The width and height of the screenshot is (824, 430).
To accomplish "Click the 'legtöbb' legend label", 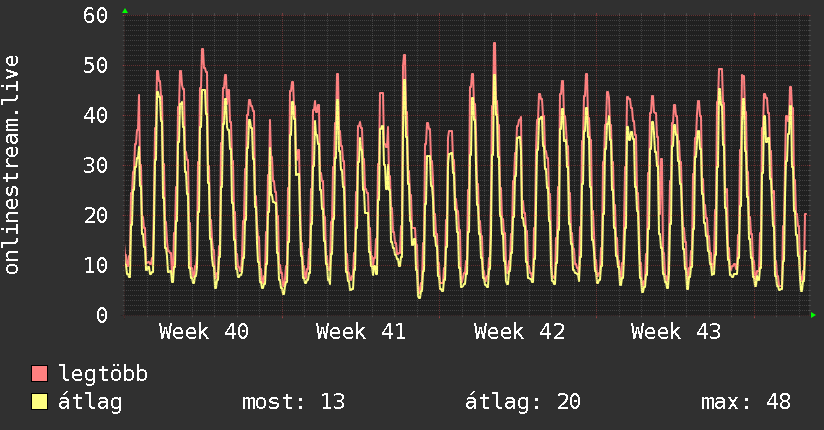I will [103, 373].
